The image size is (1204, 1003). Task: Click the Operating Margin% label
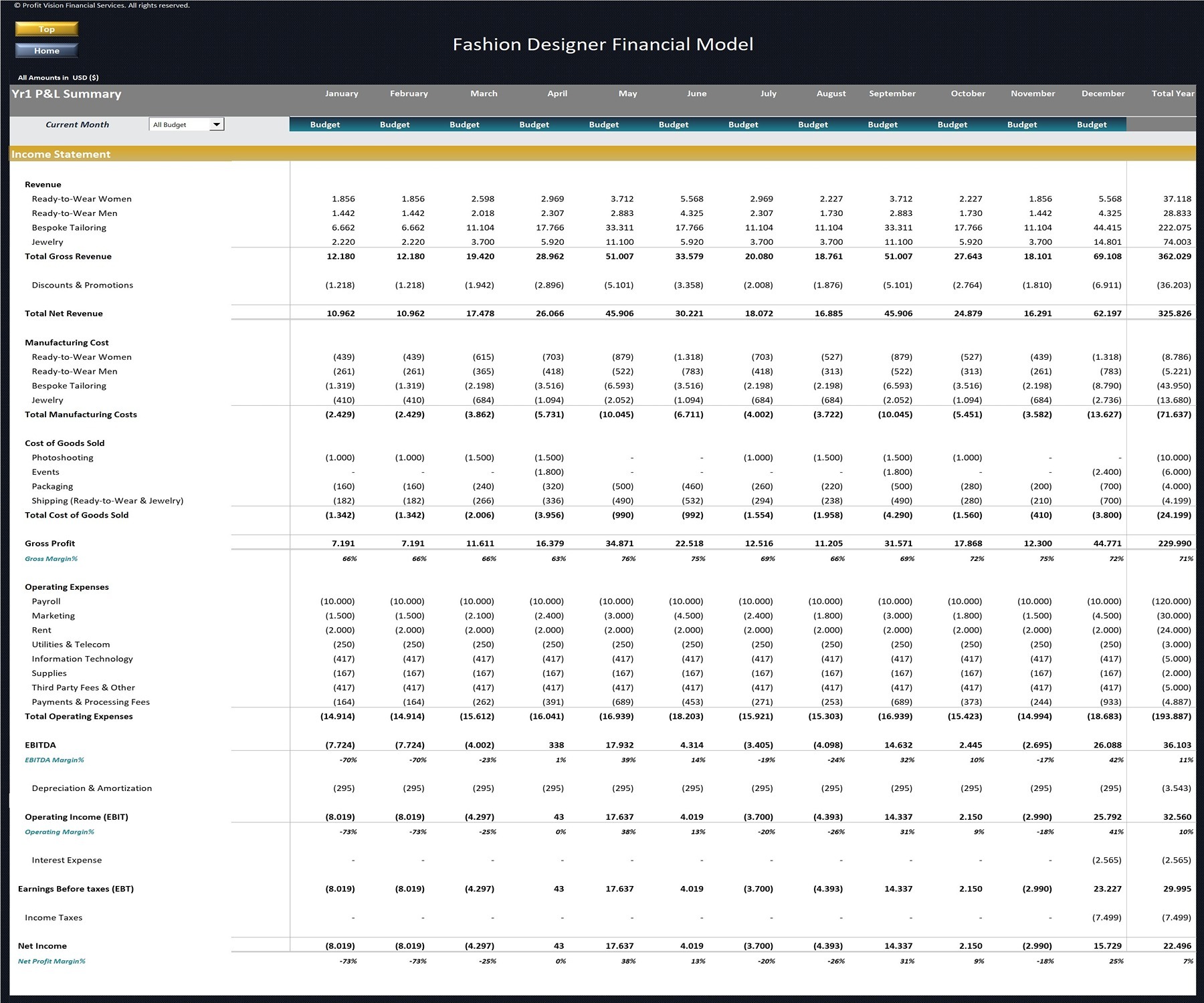pyautogui.click(x=60, y=832)
